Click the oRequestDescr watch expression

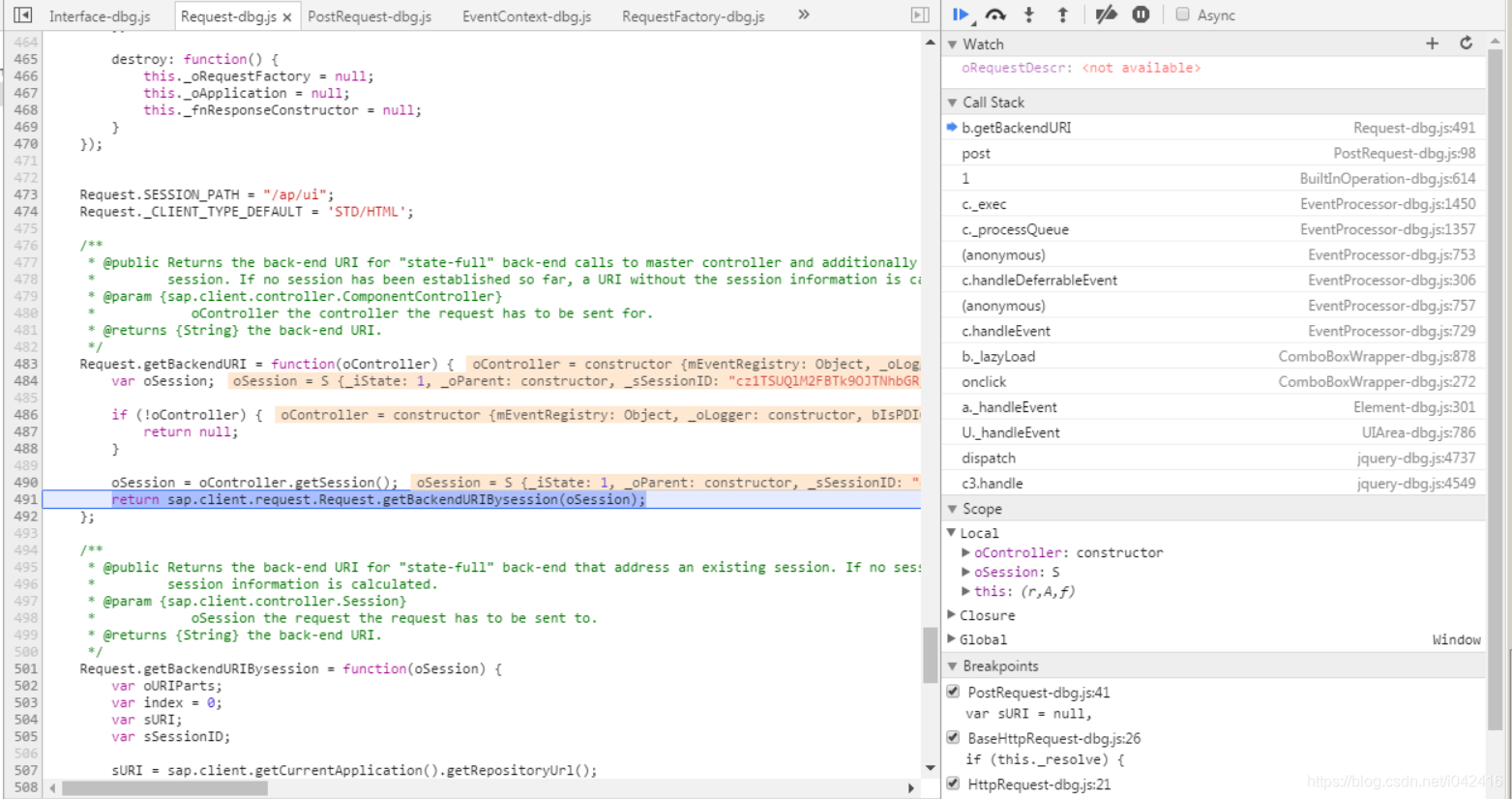point(1081,68)
